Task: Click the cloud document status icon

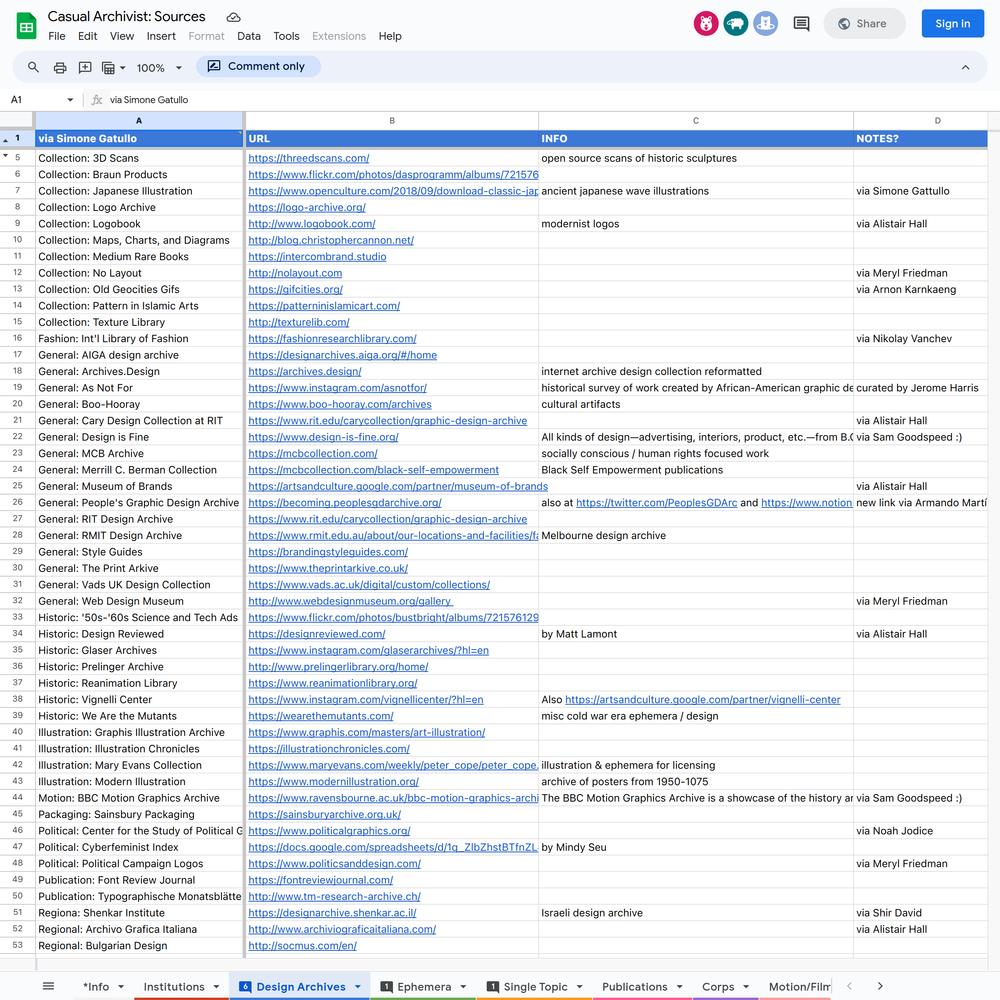Action: [x=233, y=17]
